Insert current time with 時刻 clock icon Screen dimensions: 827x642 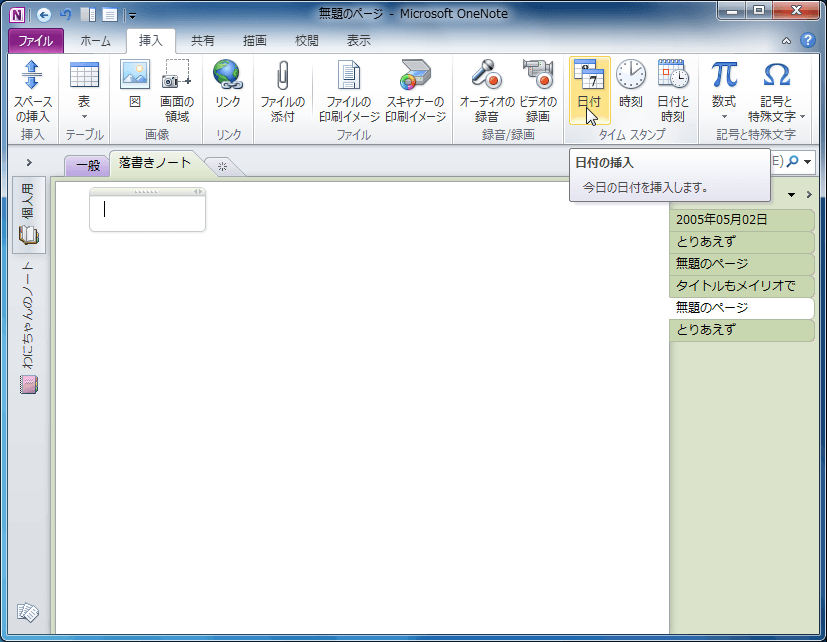point(631,84)
